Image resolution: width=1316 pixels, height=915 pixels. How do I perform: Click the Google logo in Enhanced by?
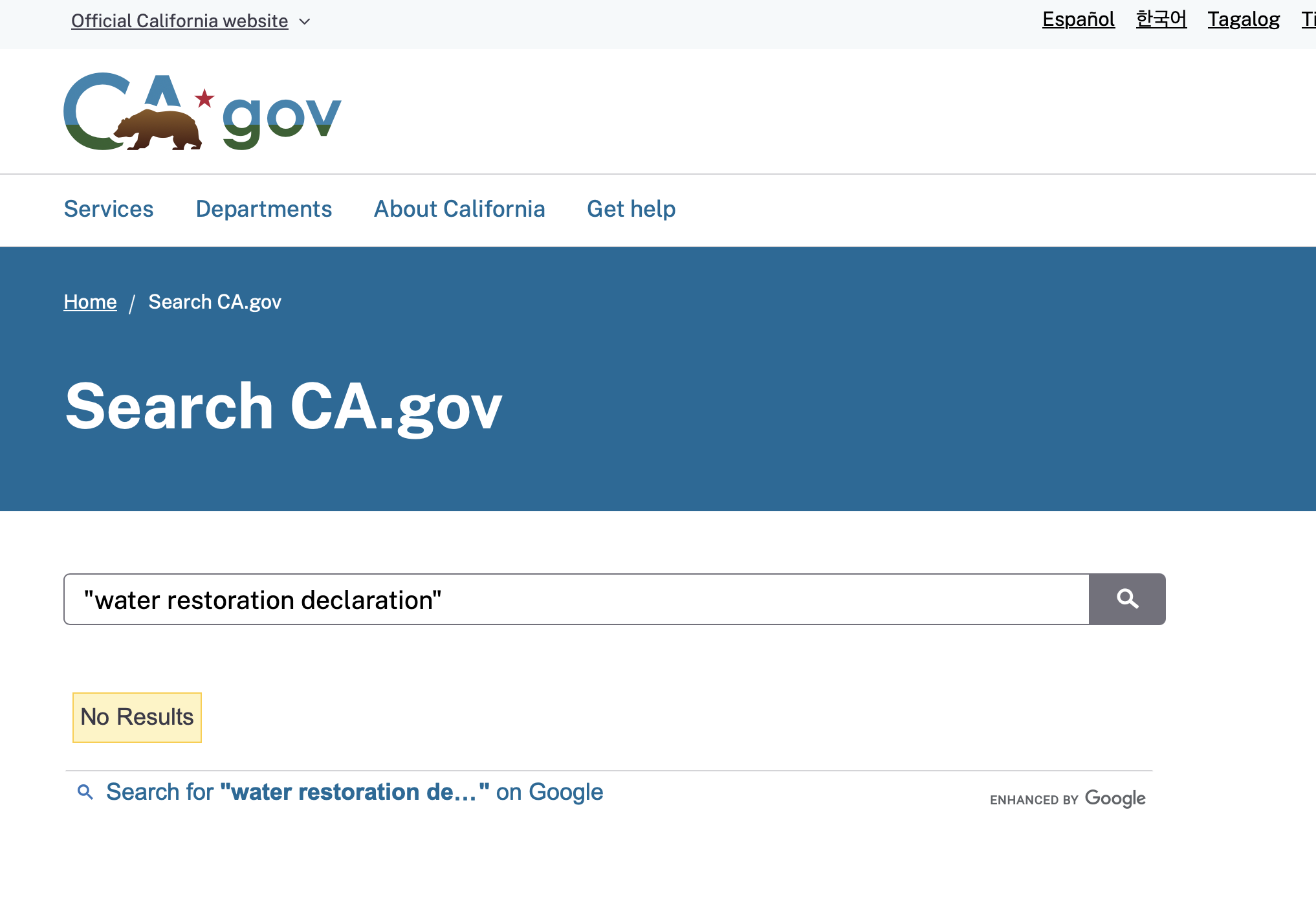[1115, 799]
